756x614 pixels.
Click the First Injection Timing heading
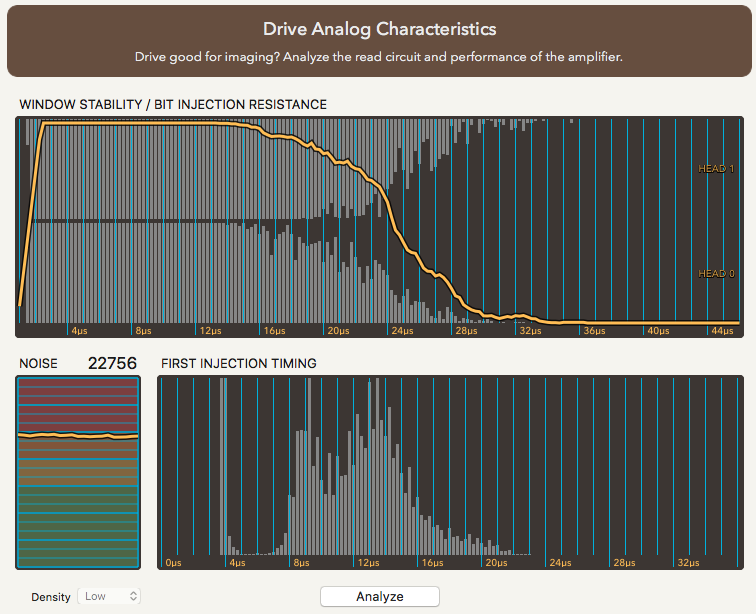pyautogui.click(x=238, y=363)
